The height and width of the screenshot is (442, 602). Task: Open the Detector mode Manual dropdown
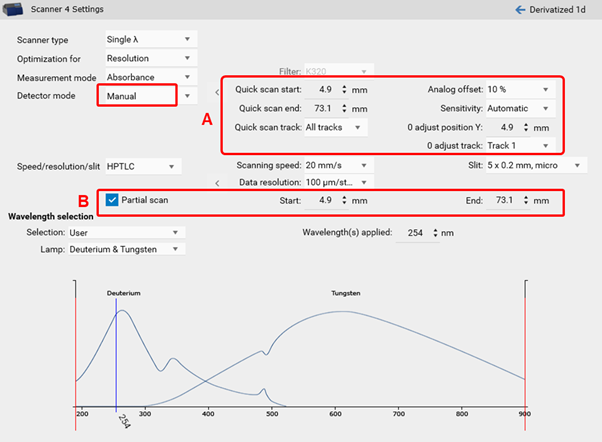(x=138, y=96)
